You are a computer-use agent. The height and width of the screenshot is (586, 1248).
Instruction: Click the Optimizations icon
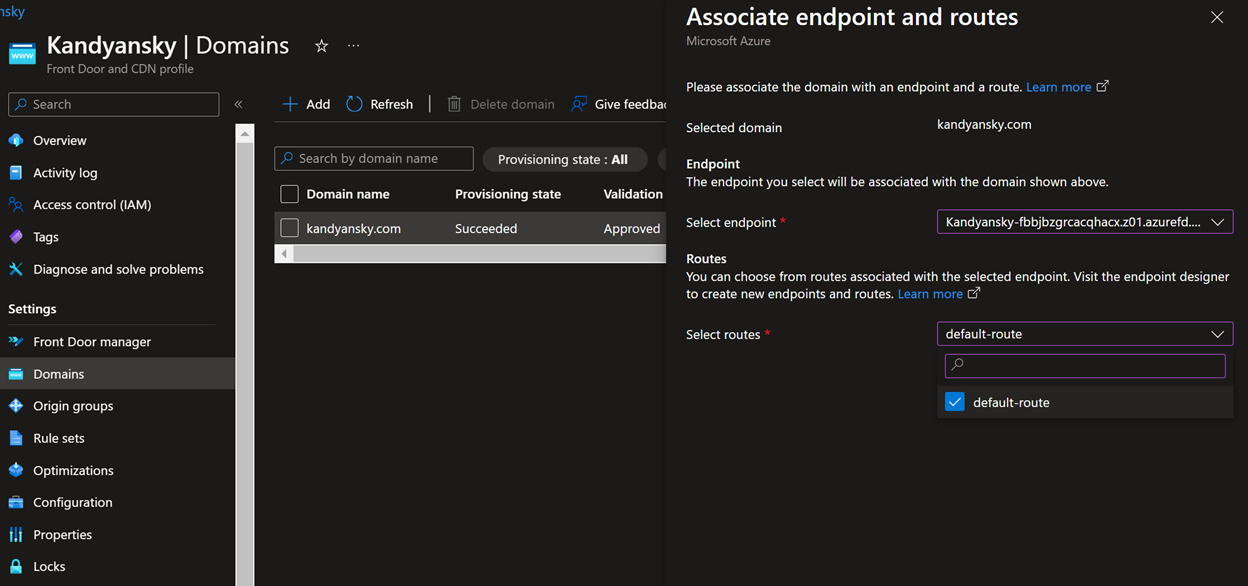coord(16,470)
